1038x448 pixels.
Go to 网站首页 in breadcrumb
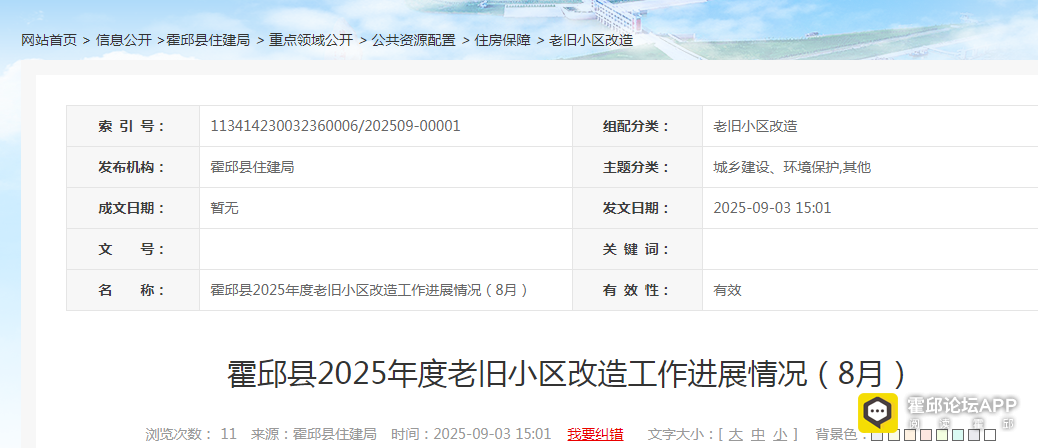click(49, 40)
